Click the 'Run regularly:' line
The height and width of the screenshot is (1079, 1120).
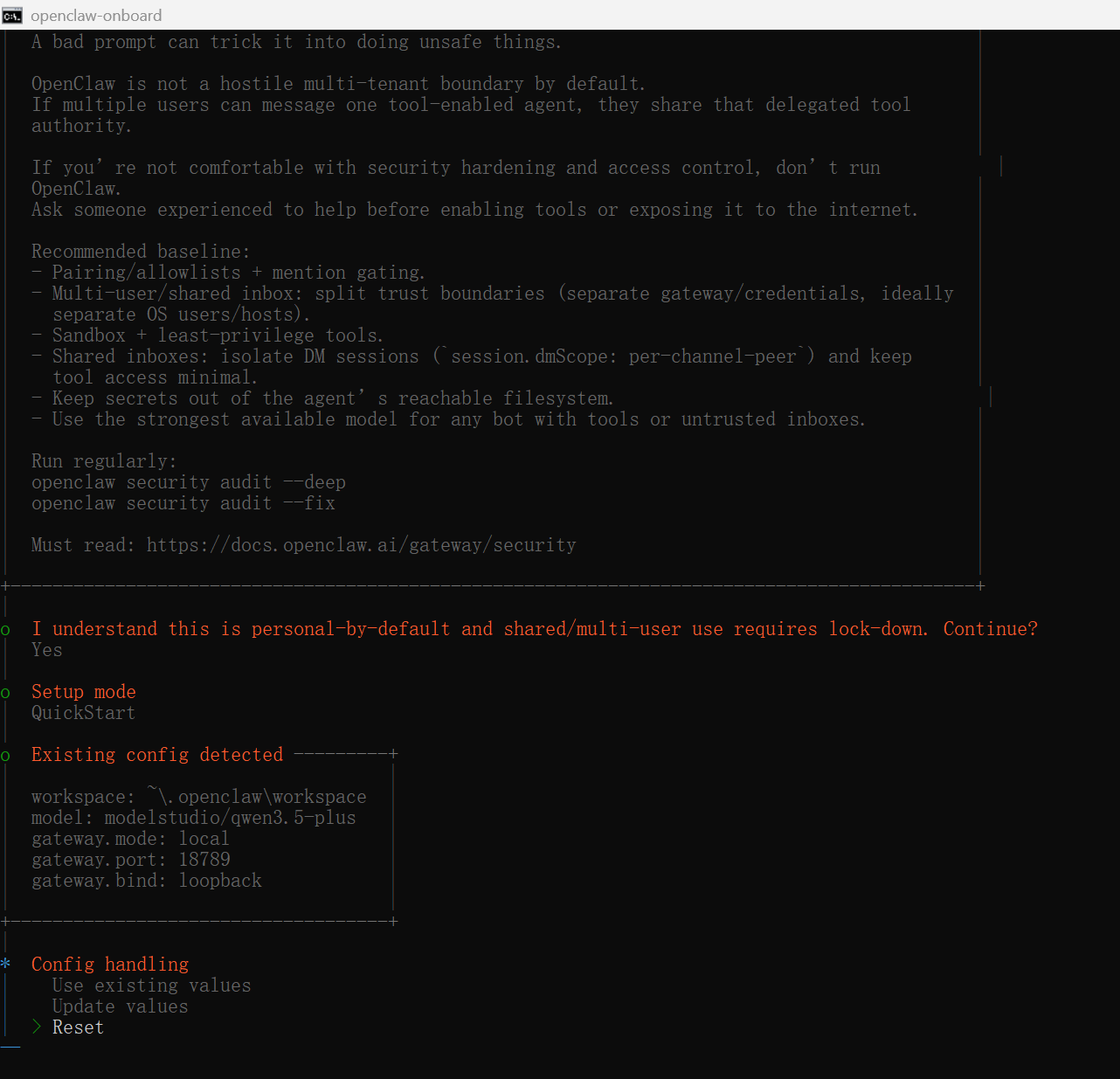click(104, 461)
